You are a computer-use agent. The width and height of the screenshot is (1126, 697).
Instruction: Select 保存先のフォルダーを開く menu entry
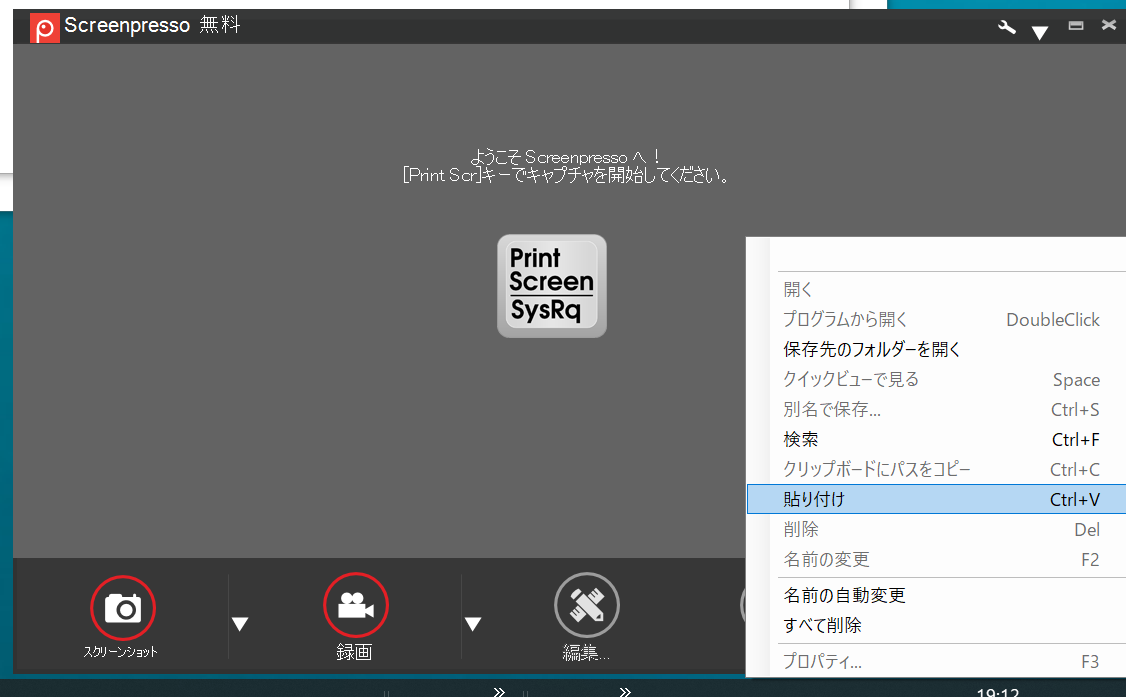[936, 350]
